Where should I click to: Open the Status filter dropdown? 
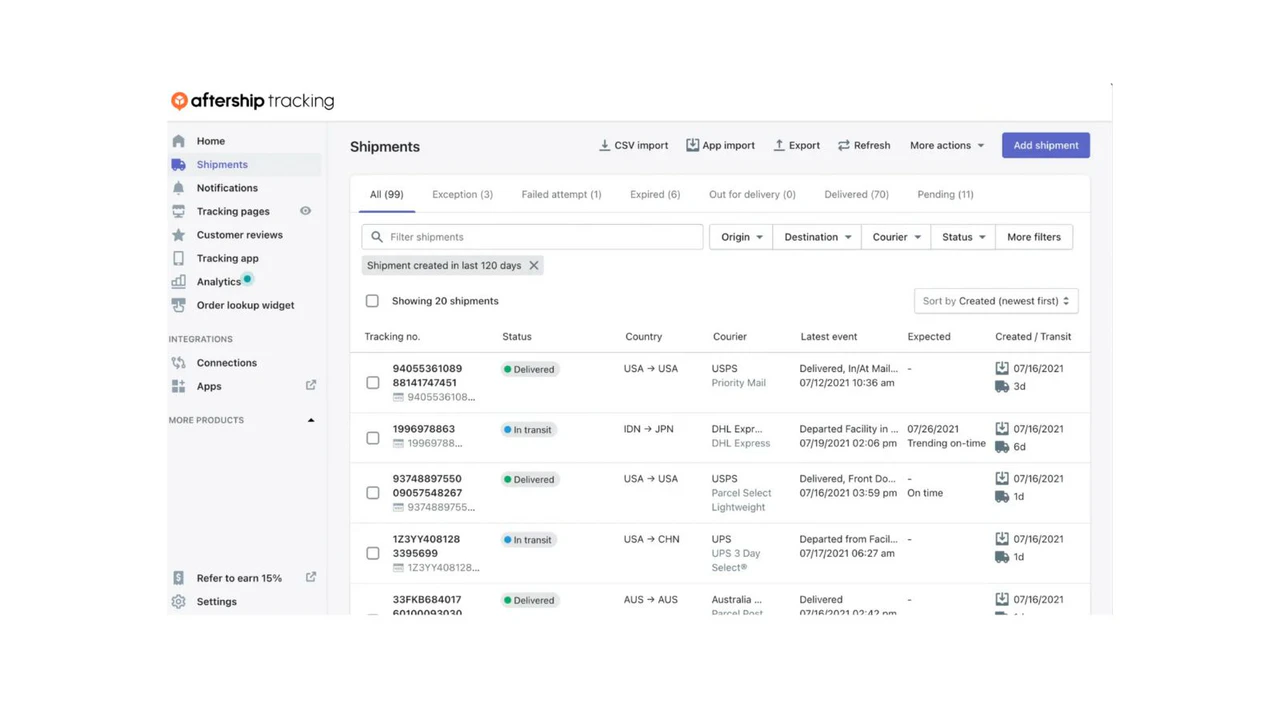click(963, 237)
